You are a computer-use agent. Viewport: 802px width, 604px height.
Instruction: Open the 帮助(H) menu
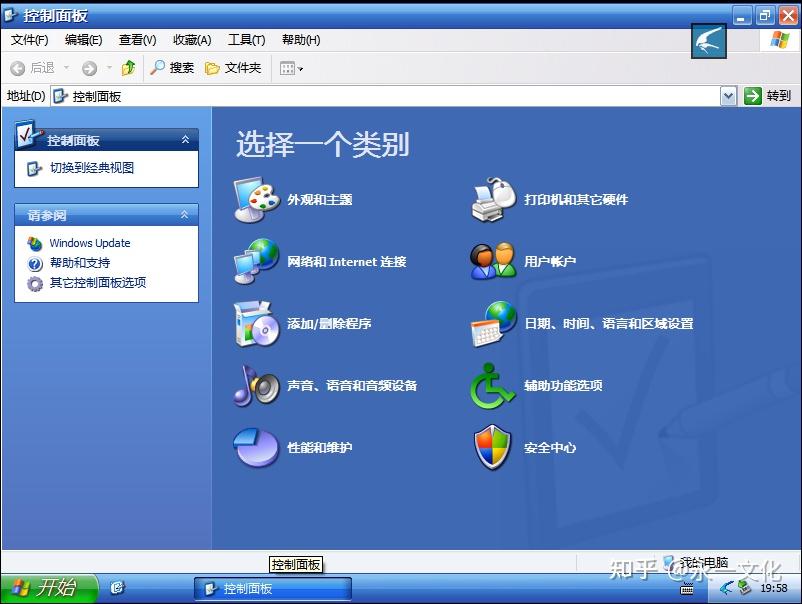(x=301, y=40)
